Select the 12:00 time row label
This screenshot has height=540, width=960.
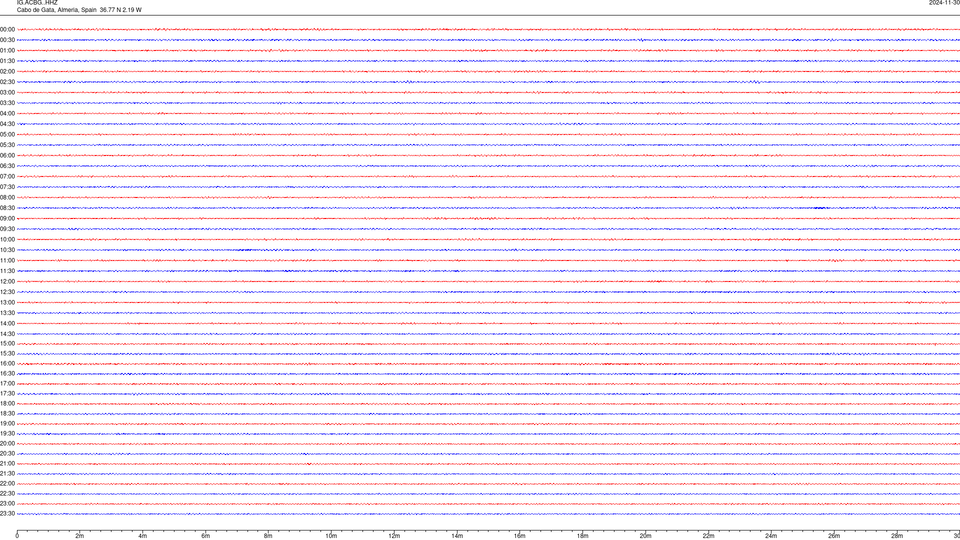[x=7, y=282]
